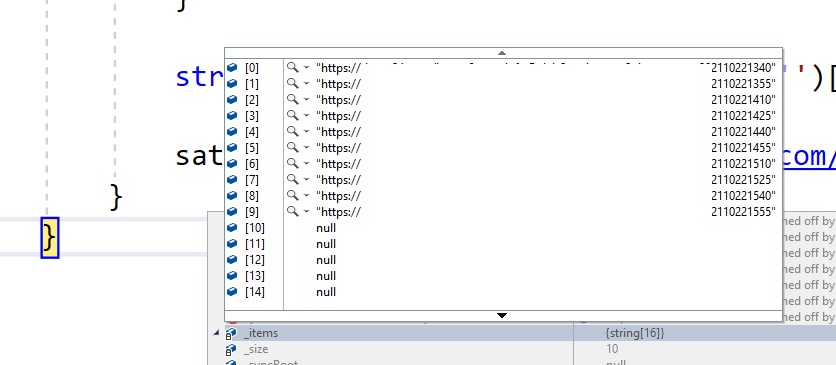
Task: Open text visualizer magnifier for item [5]
Action: (x=292, y=147)
